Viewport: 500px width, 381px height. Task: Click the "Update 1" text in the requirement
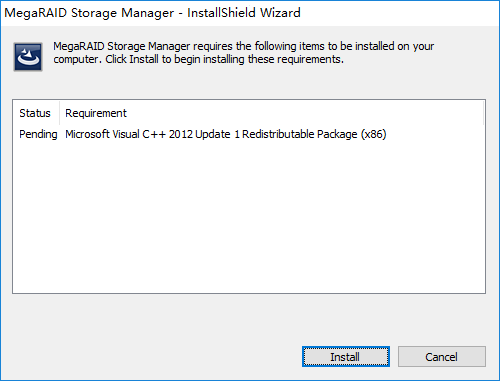point(217,134)
